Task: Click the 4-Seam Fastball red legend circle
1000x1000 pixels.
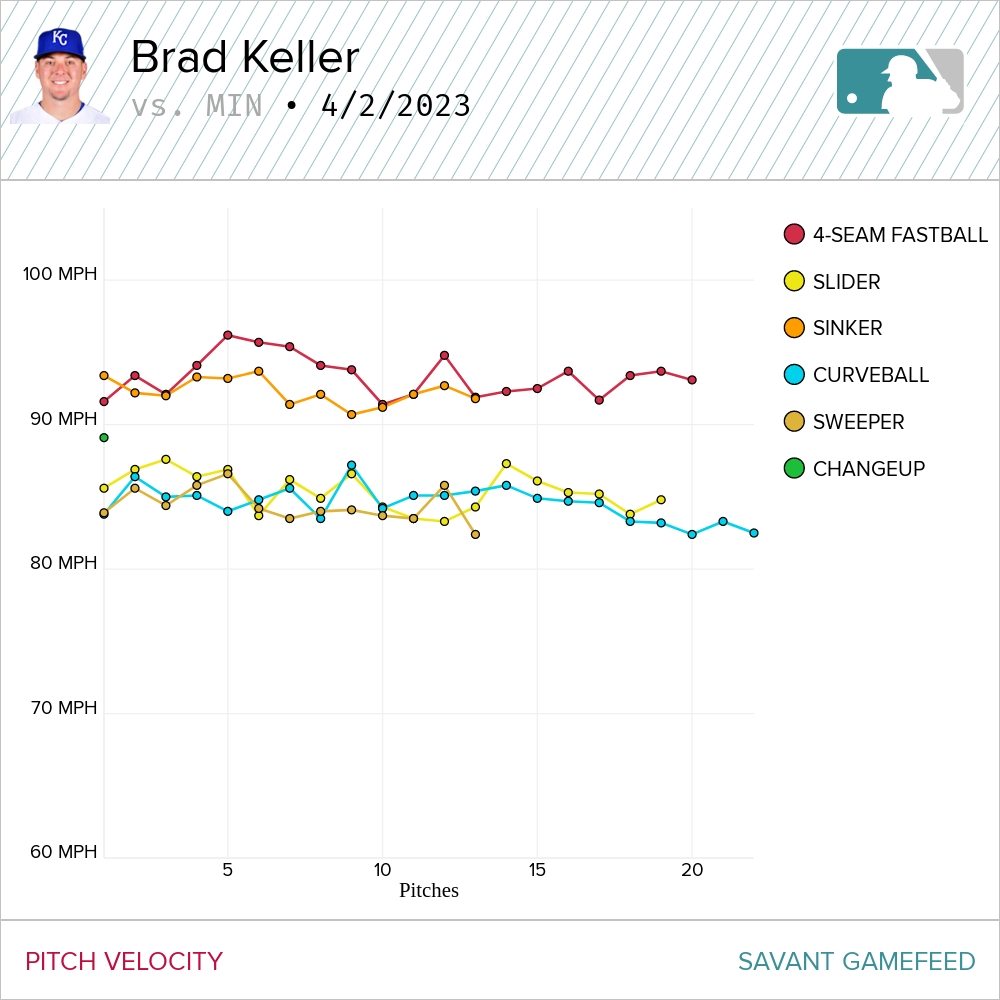Action: tap(794, 235)
